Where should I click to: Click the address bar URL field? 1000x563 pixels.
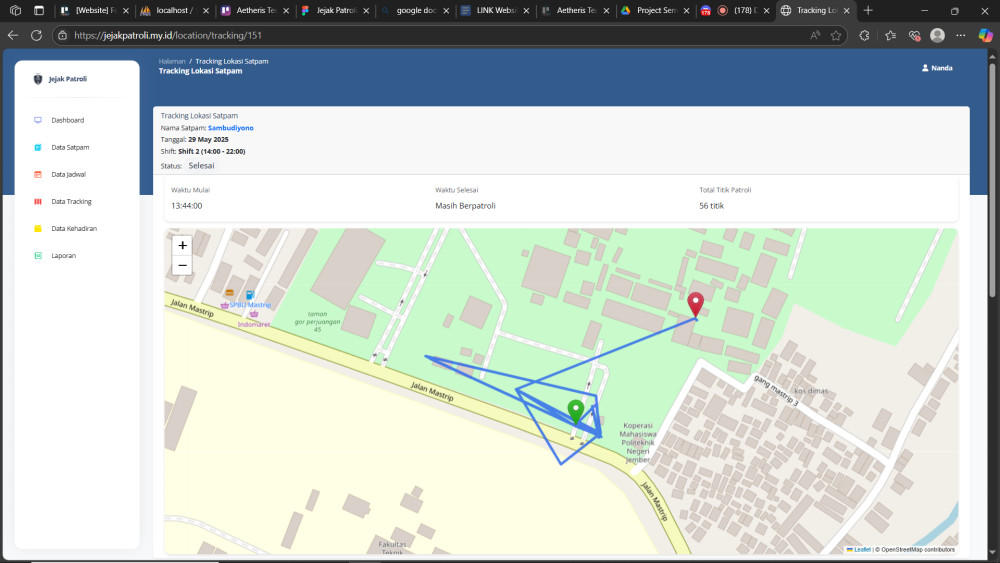pyautogui.click(x=434, y=36)
